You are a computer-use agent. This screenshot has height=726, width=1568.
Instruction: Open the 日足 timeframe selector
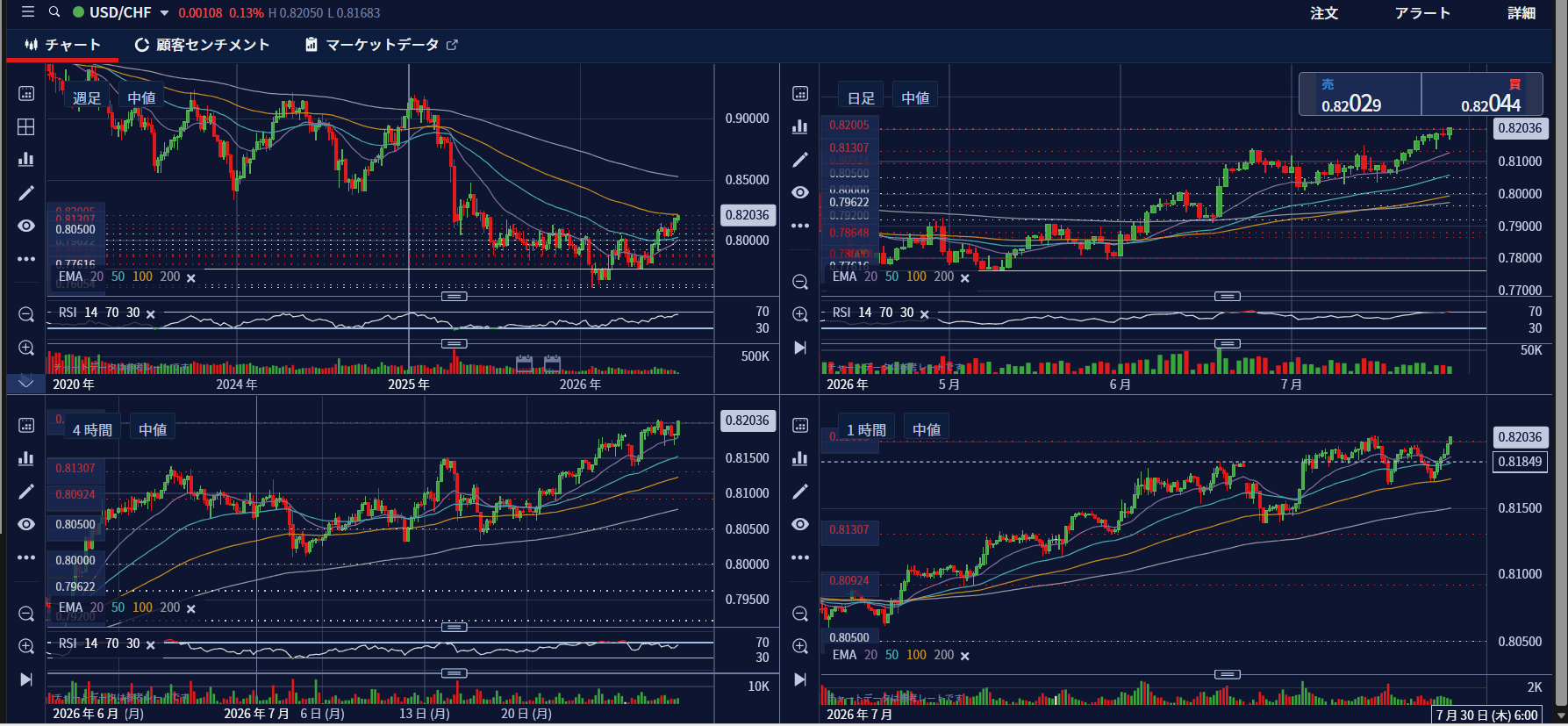pyautogui.click(x=861, y=97)
